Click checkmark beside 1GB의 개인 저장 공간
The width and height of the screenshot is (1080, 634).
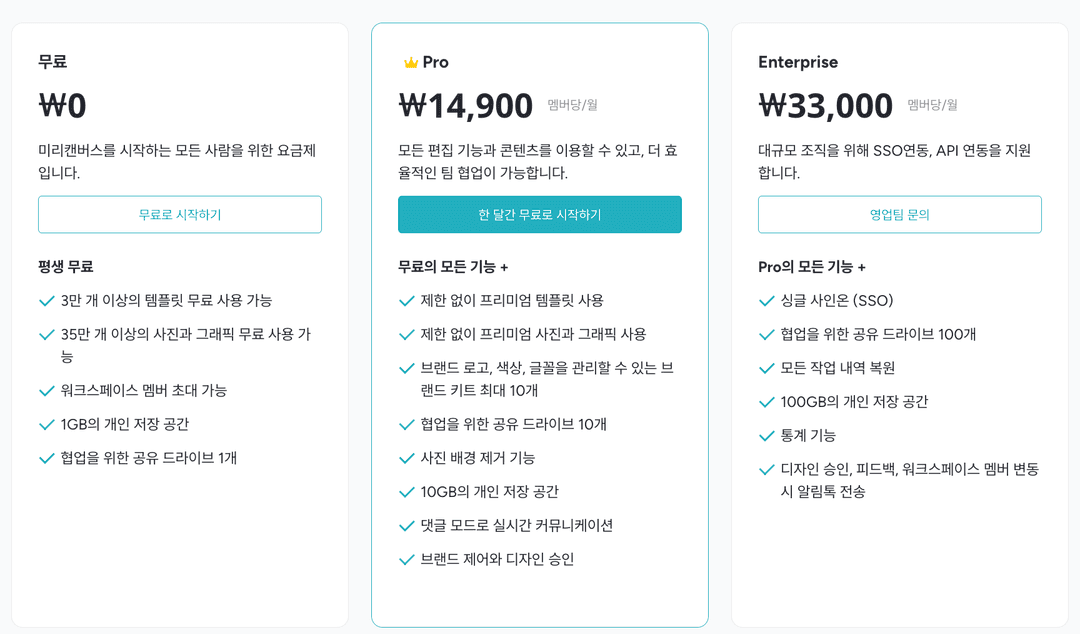pyautogui.click(x=46, y=424)
